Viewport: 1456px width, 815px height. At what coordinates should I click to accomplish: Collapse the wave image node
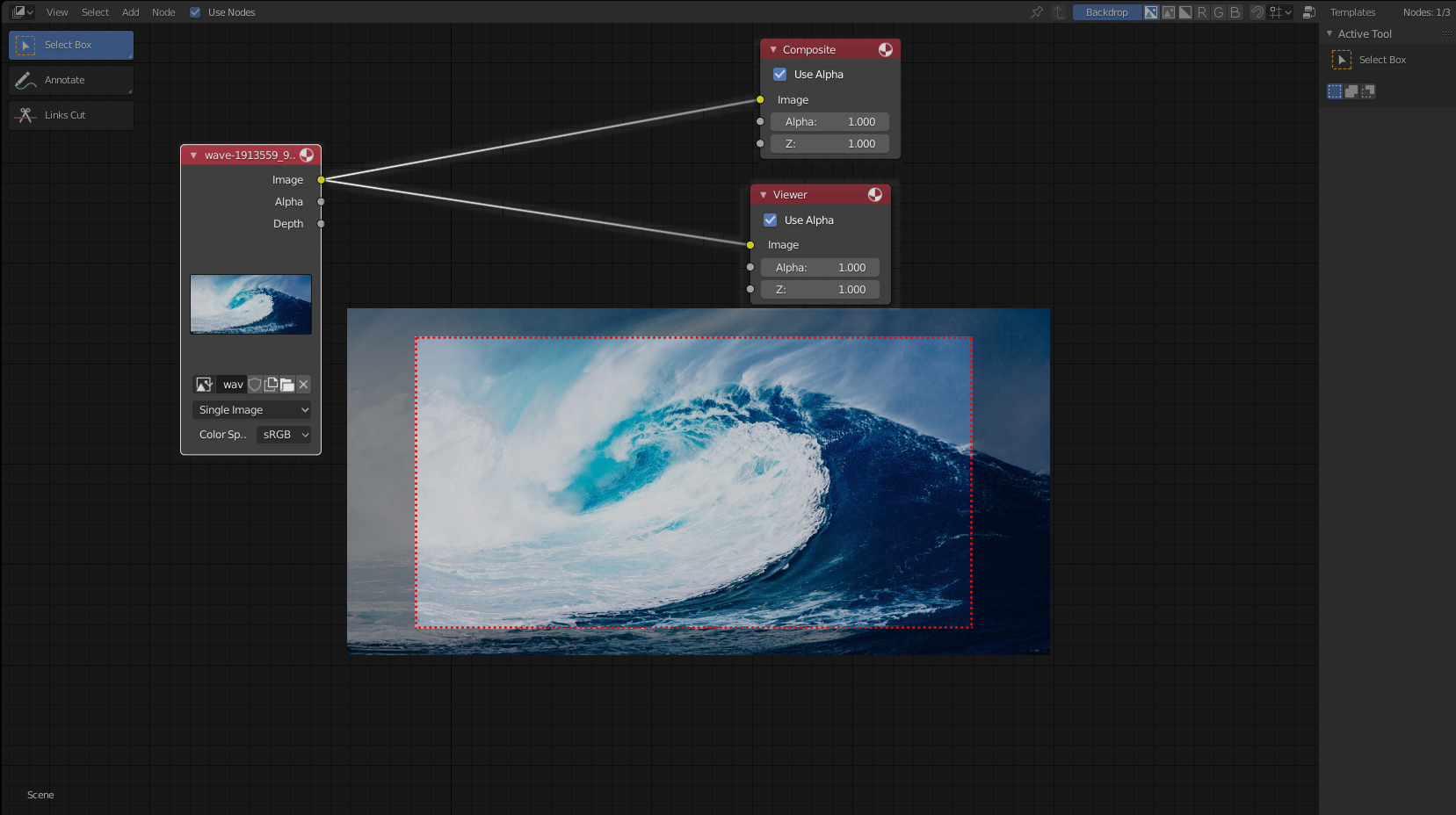point(193,155)
